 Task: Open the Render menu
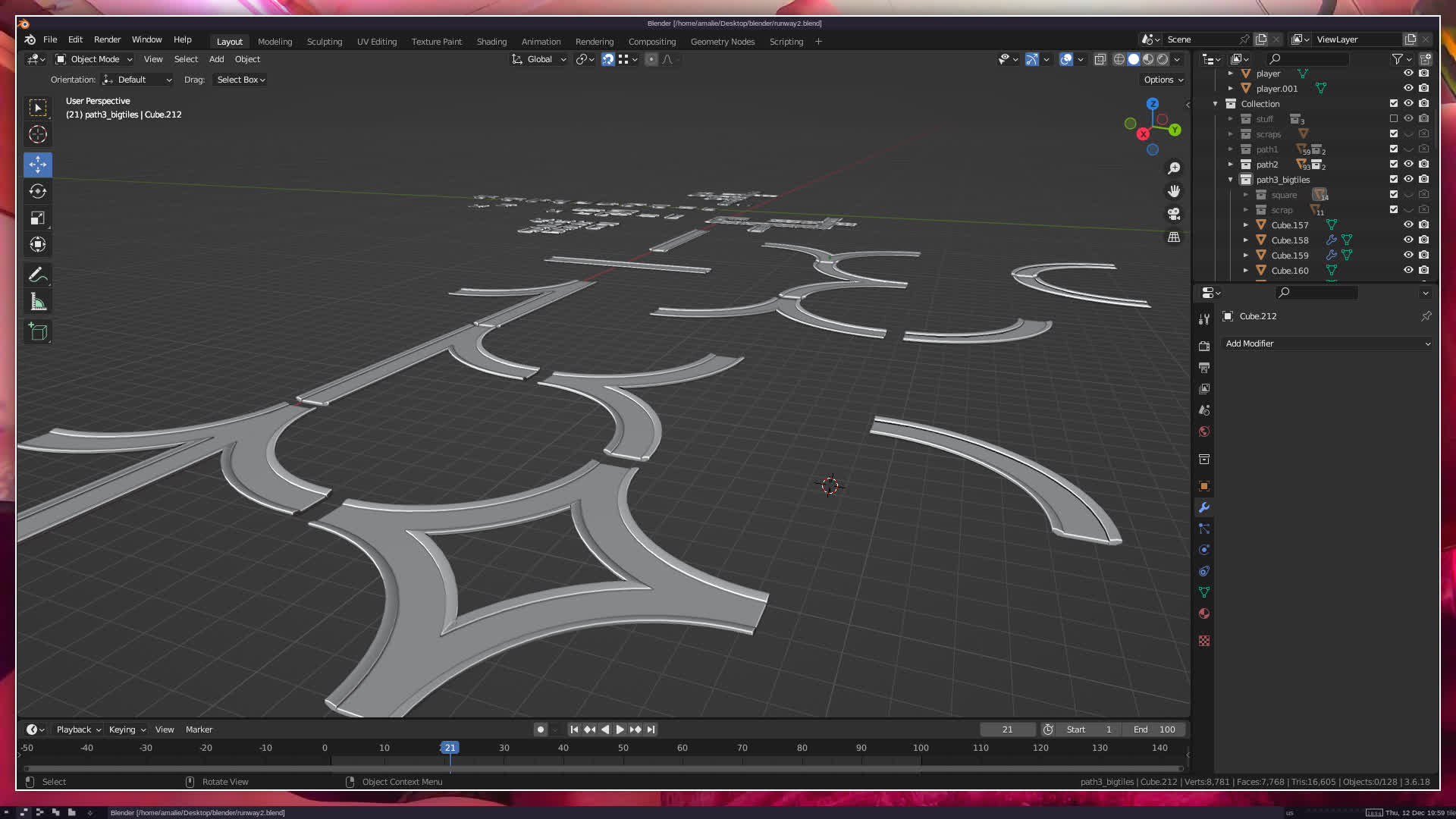107,39
